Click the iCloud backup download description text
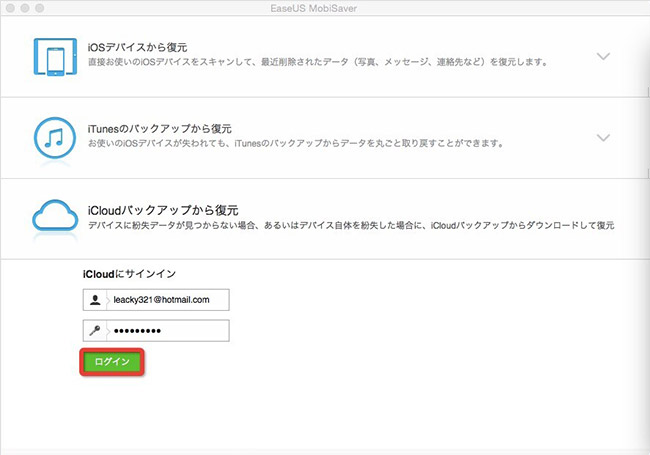 coord(351,225)
